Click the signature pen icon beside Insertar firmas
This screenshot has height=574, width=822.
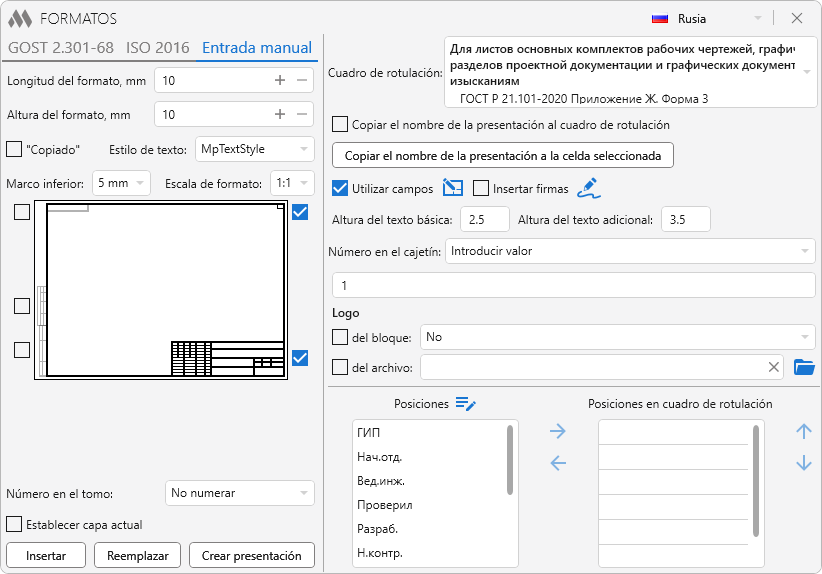pyautogui.click(x=588, y=188)
